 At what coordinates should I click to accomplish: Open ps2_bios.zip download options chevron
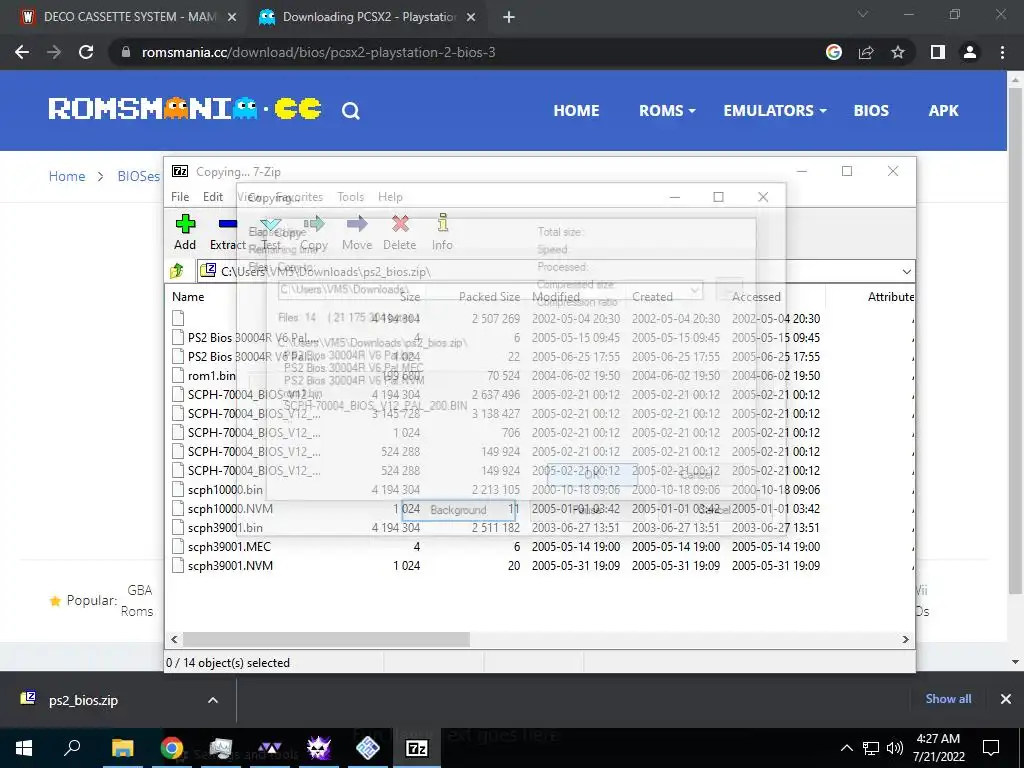(x=213, y=700)
